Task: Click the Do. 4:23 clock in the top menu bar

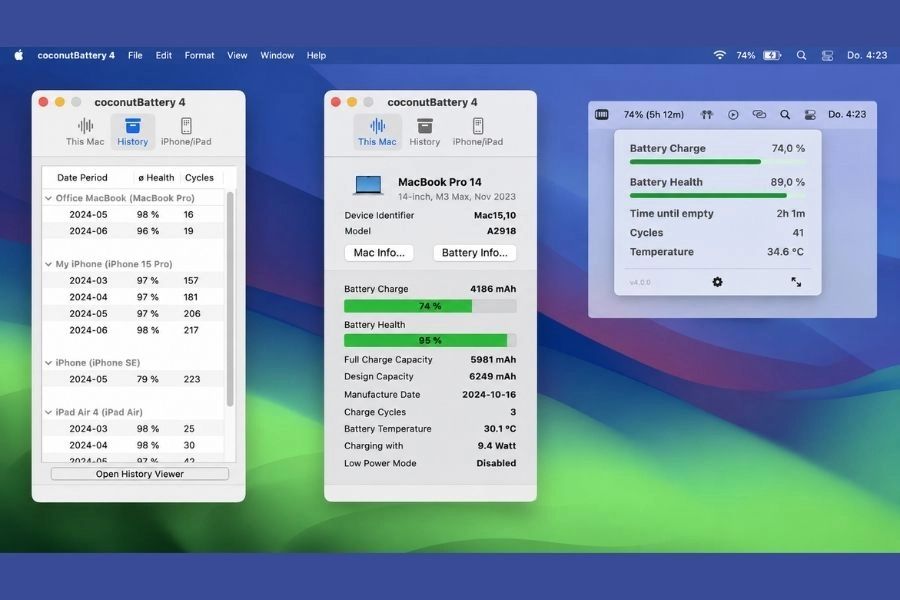Action: click(x=867, y=55)
